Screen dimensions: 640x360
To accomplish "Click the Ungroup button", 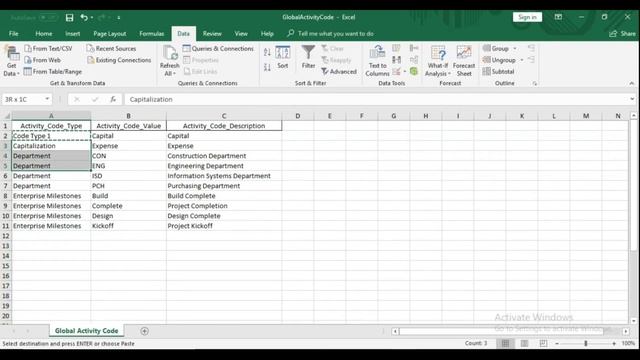I will (x=500, y=60).
